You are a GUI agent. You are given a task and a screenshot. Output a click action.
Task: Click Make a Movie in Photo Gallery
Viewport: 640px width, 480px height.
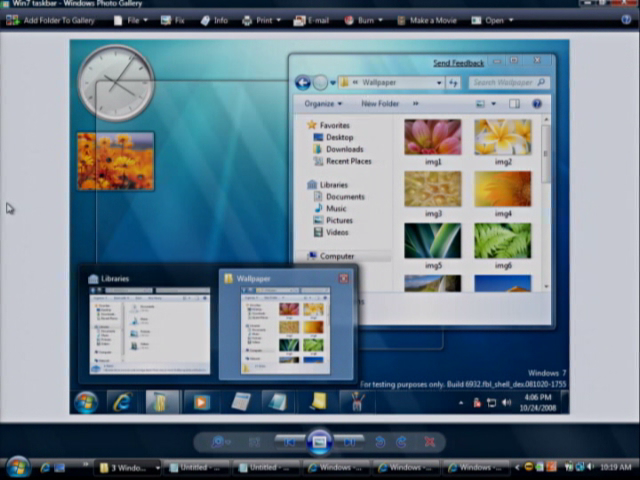click(x=427, y=20)
